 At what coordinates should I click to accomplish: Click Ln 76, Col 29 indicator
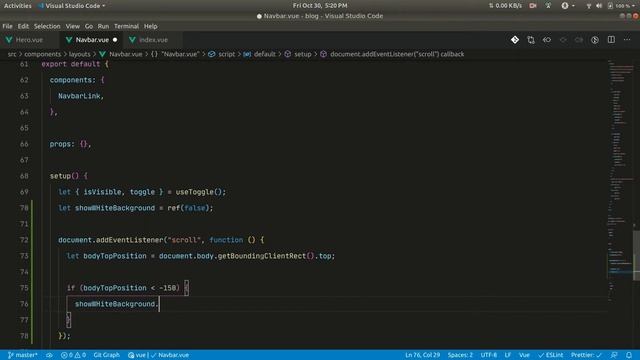click(422, 355)
